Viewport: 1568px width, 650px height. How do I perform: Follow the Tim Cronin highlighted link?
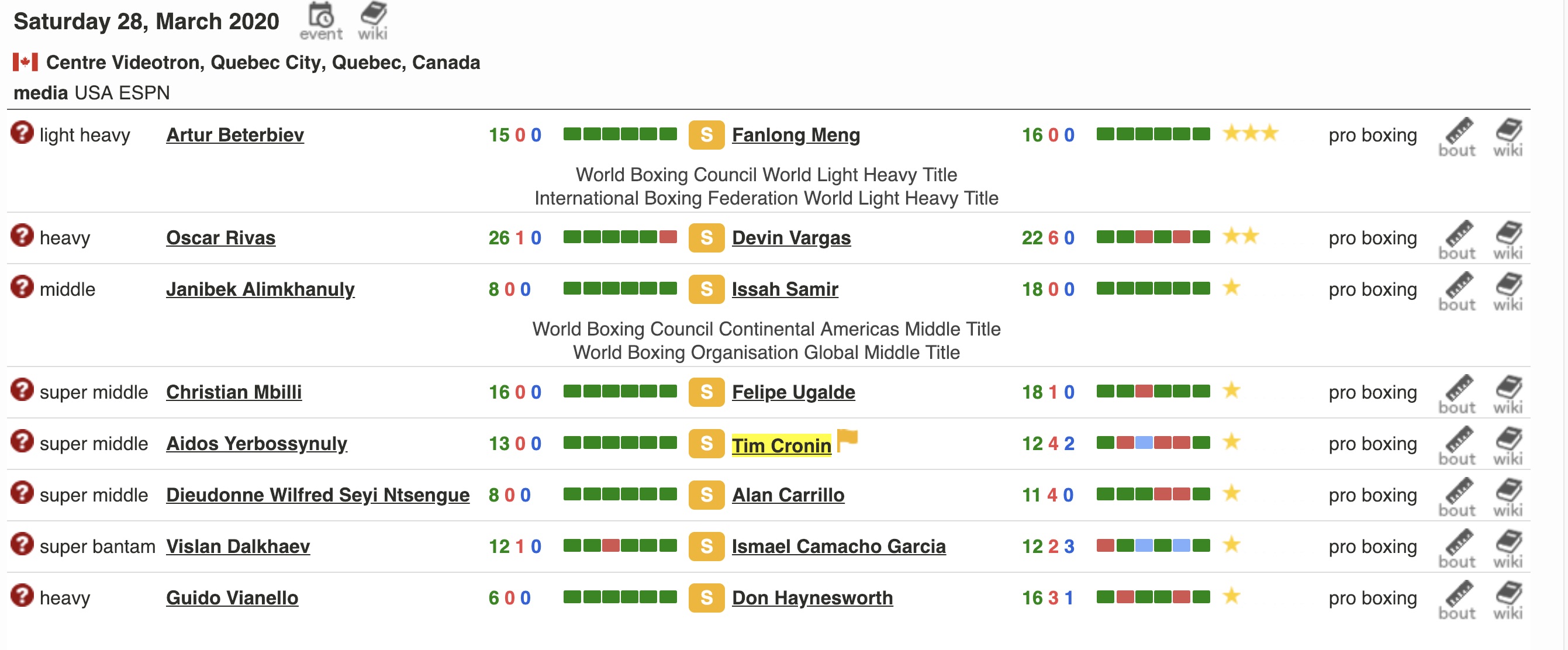(x=781, y=445)
